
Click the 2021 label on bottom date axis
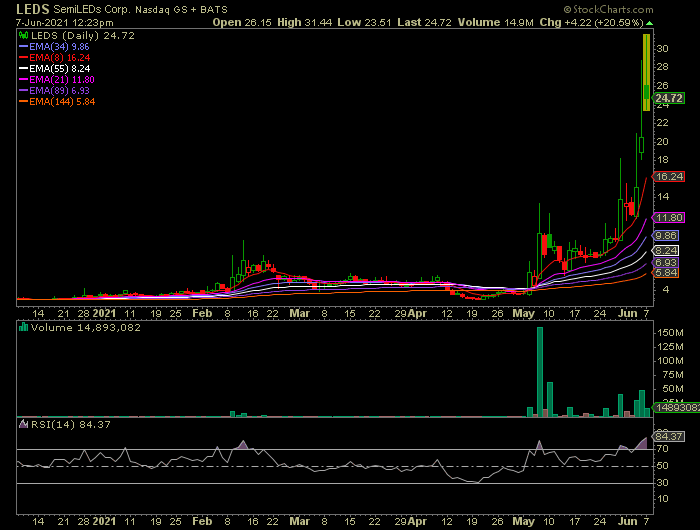104,521
